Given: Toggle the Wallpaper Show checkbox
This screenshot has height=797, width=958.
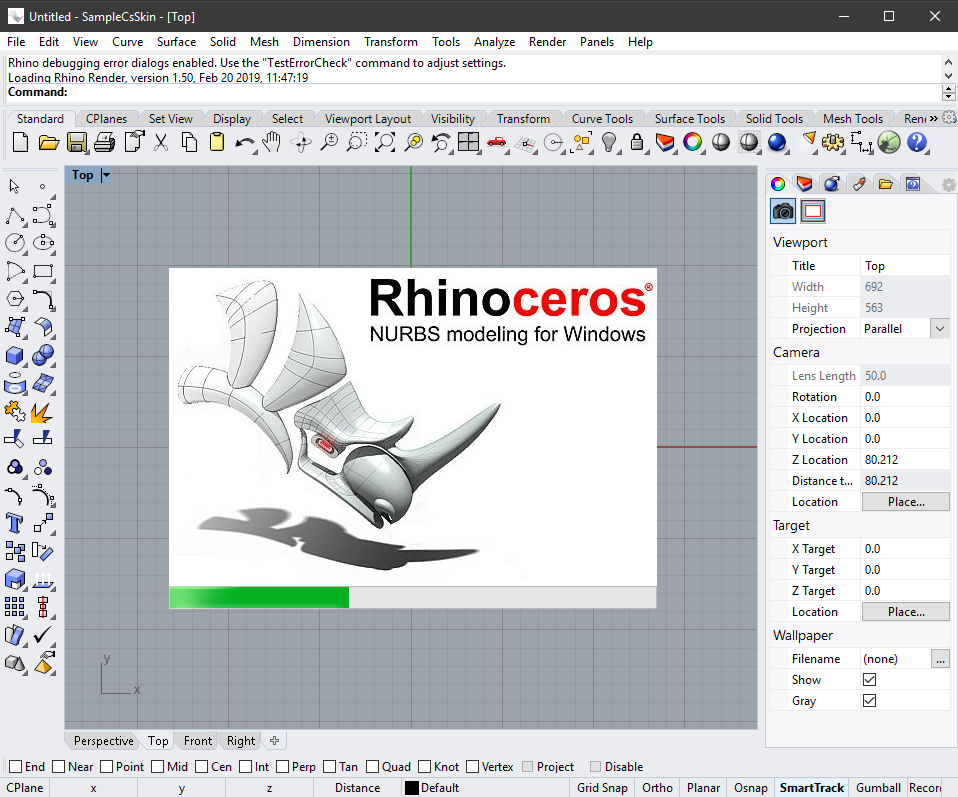Looking at the screenshot, I should click(869, 680).
